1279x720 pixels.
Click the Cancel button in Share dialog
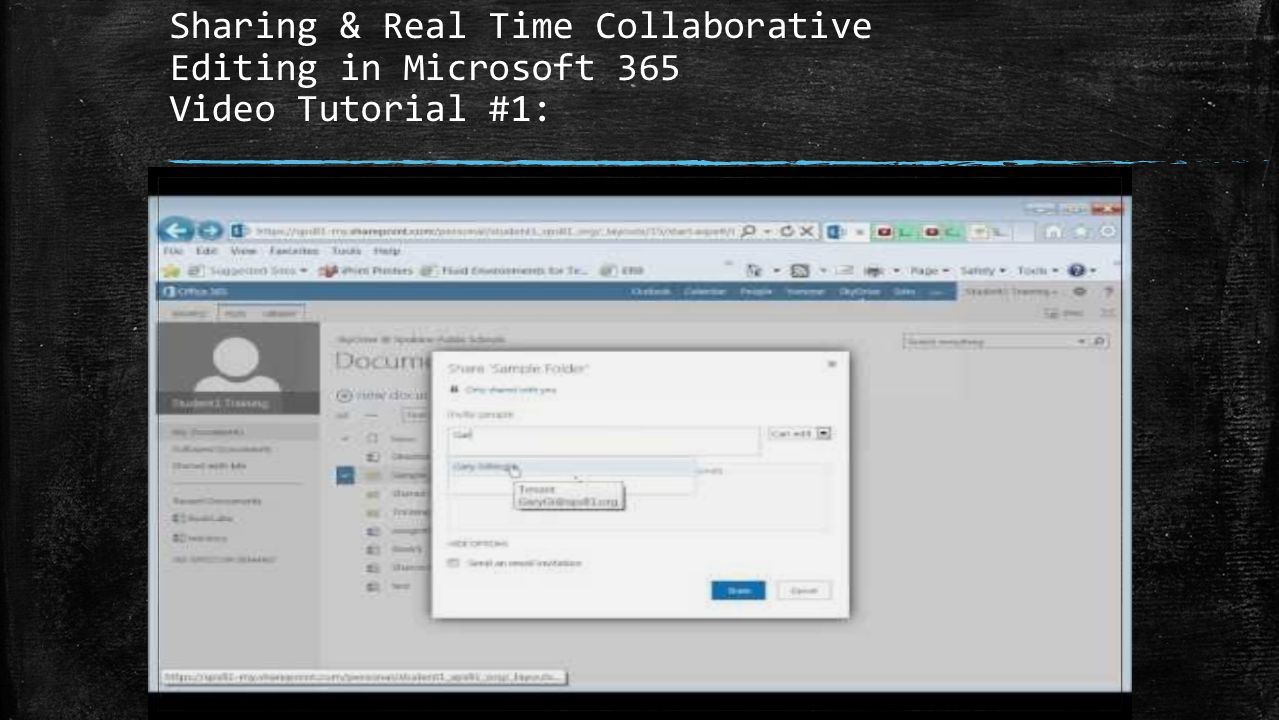(804, 590)
